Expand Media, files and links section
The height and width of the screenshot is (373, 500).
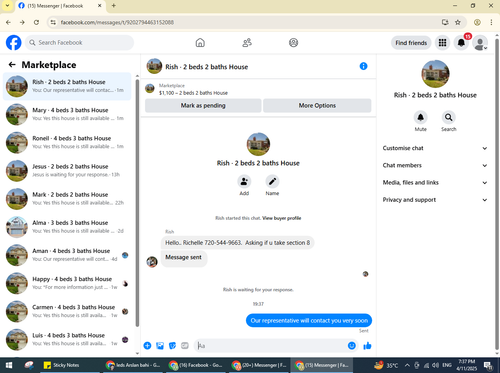tap(435, 182)
